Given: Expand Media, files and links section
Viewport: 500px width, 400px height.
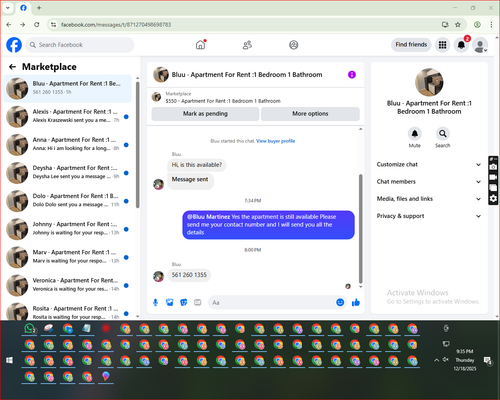Looking at the screenshot, I should [429, 199].
